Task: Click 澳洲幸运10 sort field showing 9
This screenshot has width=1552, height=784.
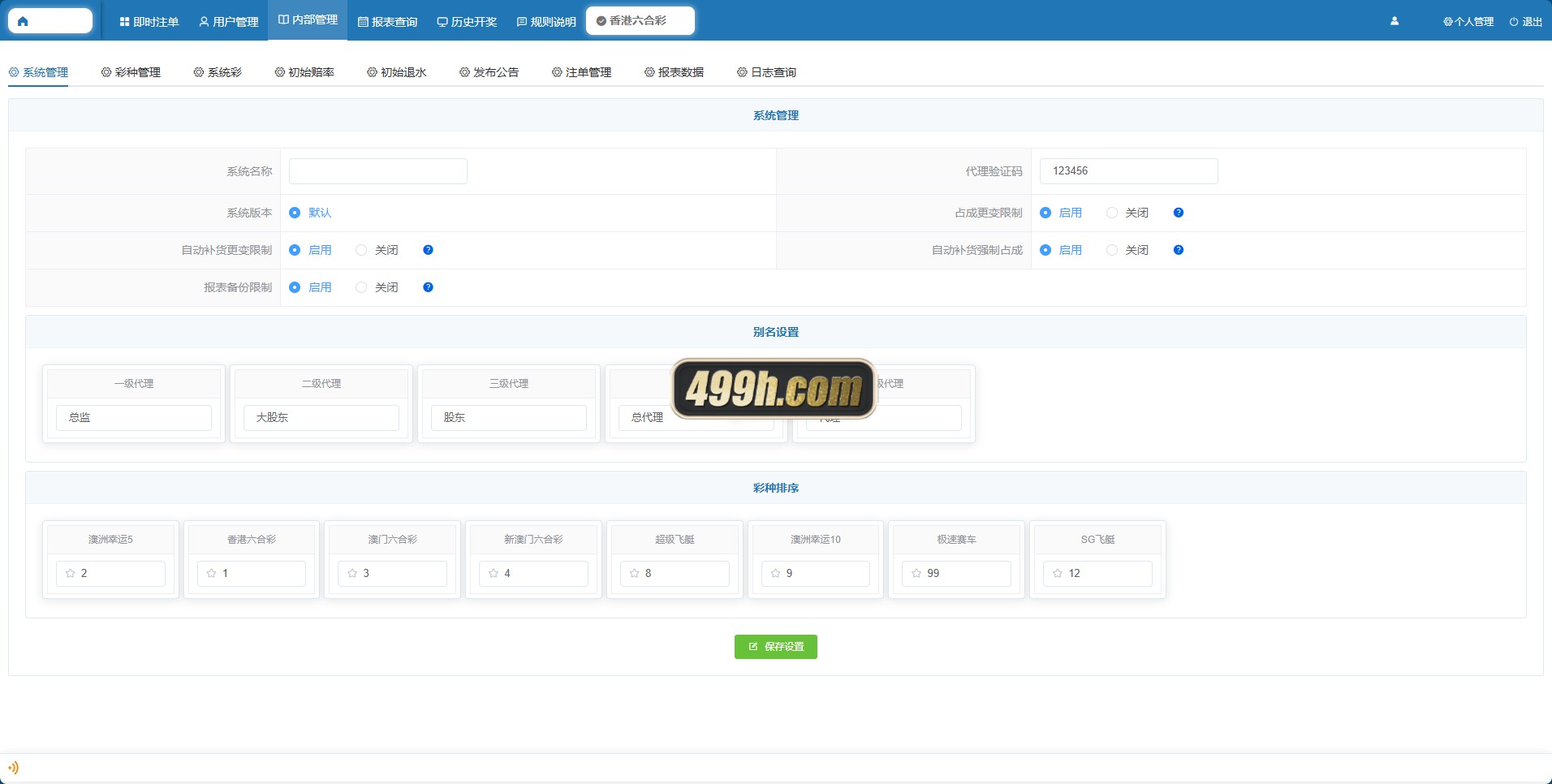Action: [x=815, y=574]
